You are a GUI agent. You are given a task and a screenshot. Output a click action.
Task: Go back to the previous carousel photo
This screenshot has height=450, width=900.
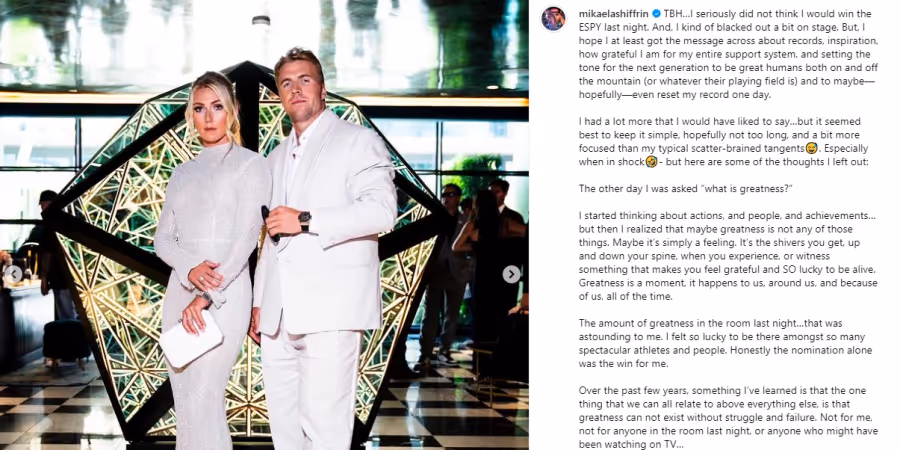click(x=13, y=274)
